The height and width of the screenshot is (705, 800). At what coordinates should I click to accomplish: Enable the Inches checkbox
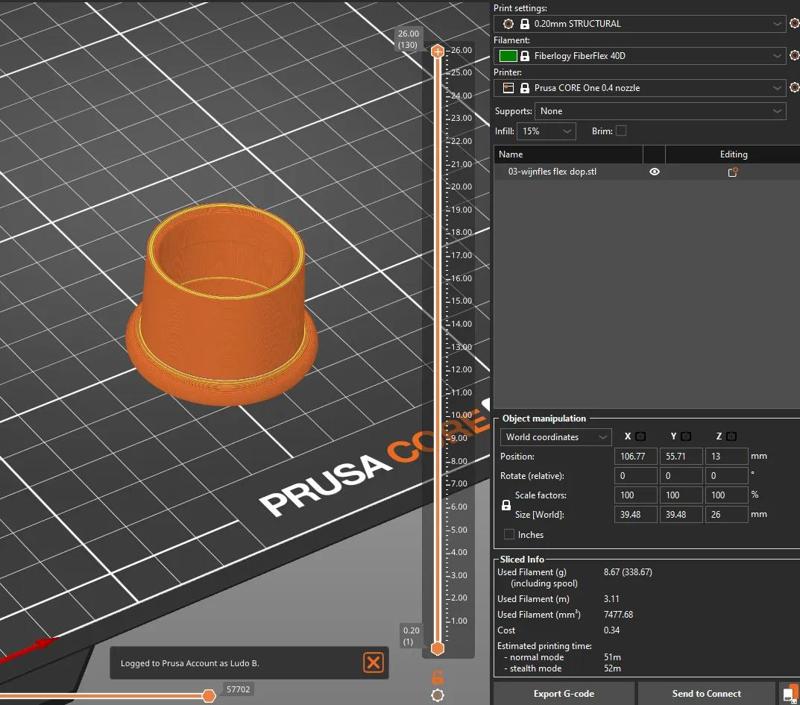509,534
